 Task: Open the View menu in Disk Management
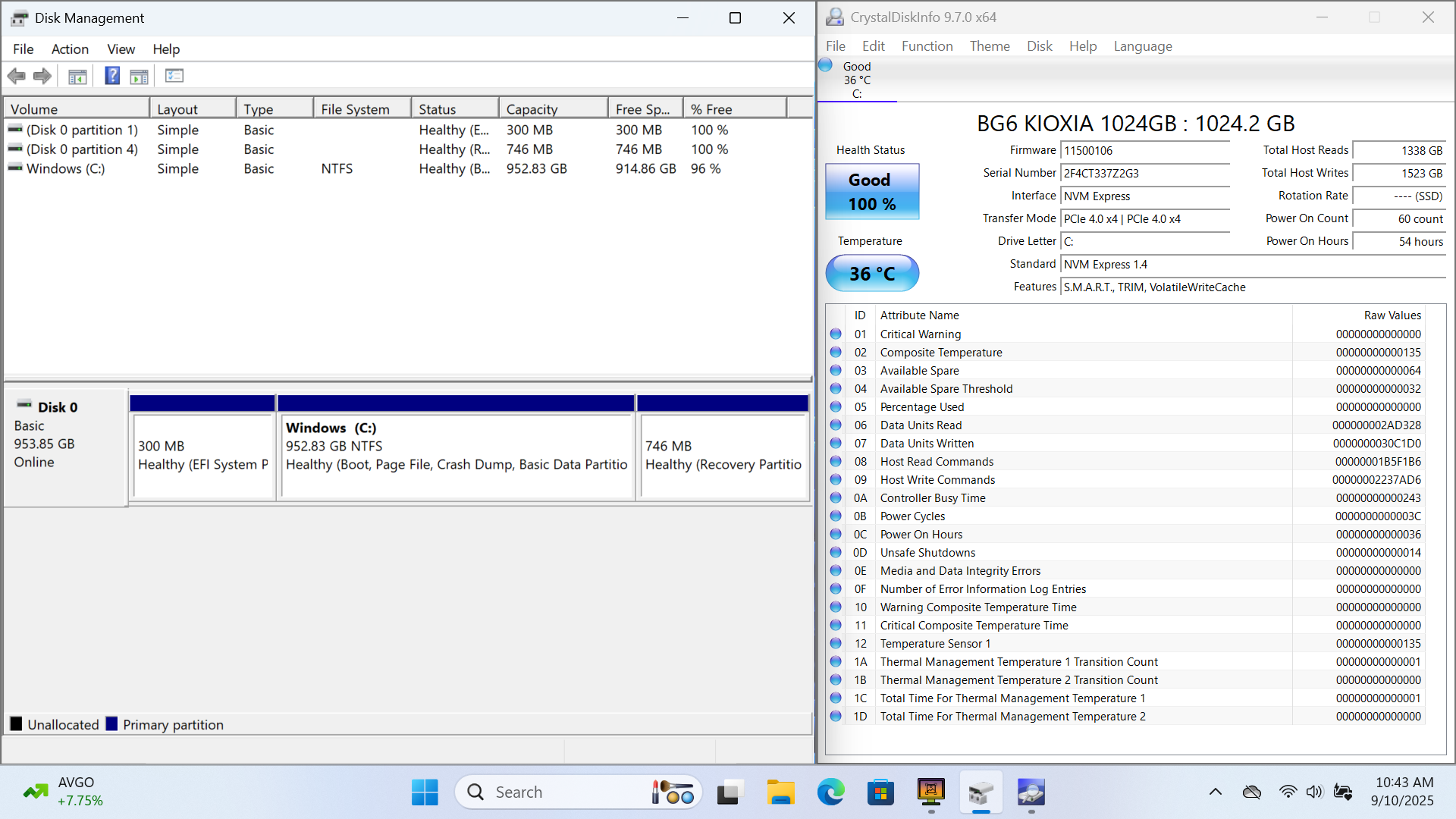[121, 49]
